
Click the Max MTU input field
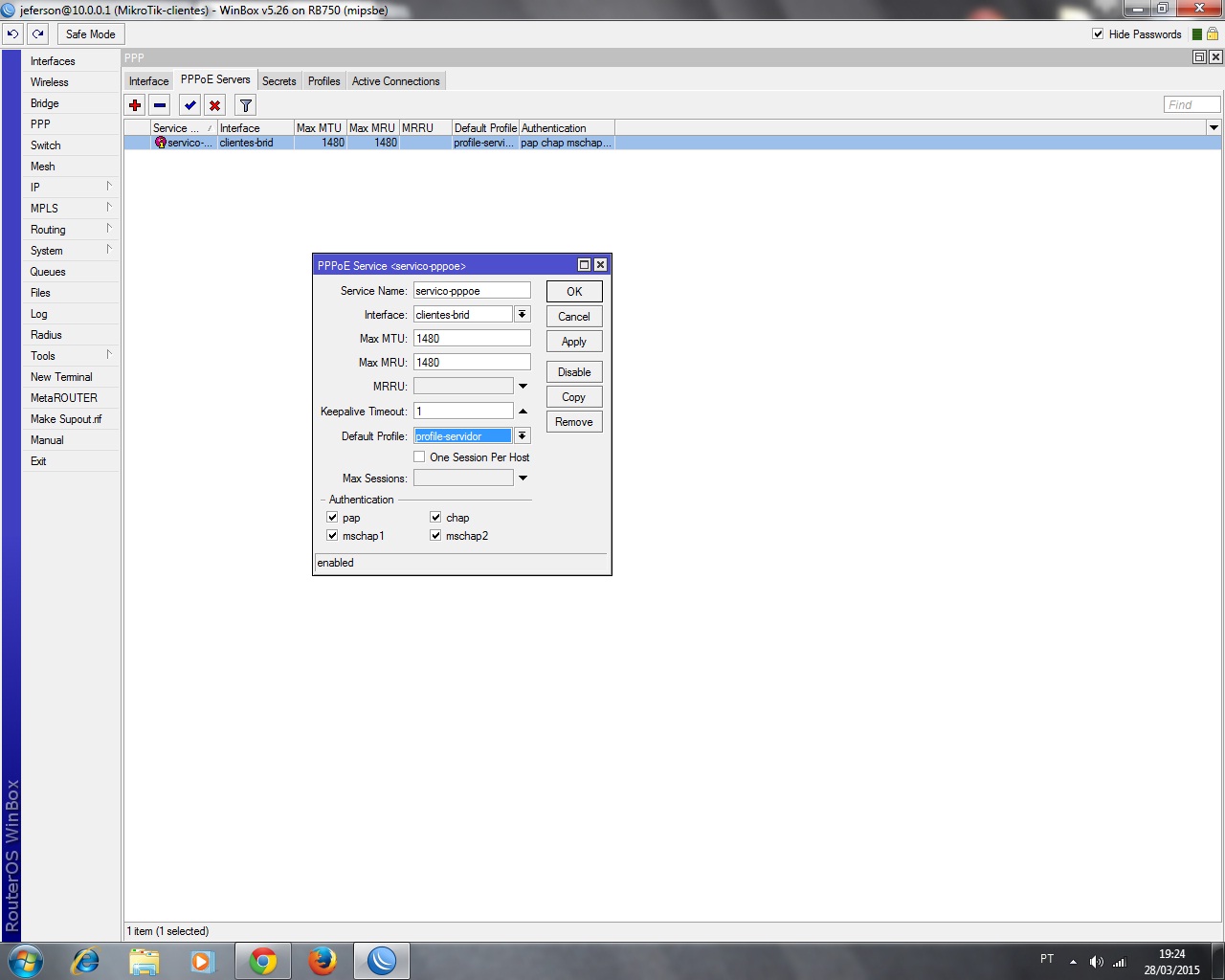(472, 338)
